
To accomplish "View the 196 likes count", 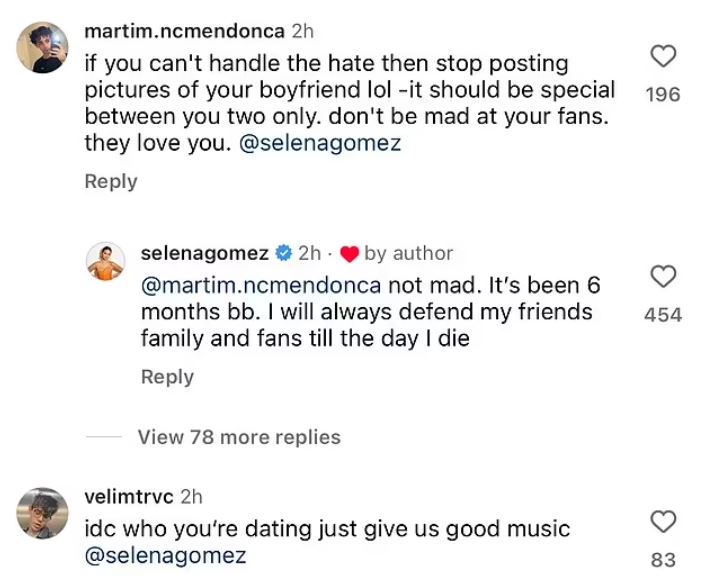I will [x=663, y=94].
